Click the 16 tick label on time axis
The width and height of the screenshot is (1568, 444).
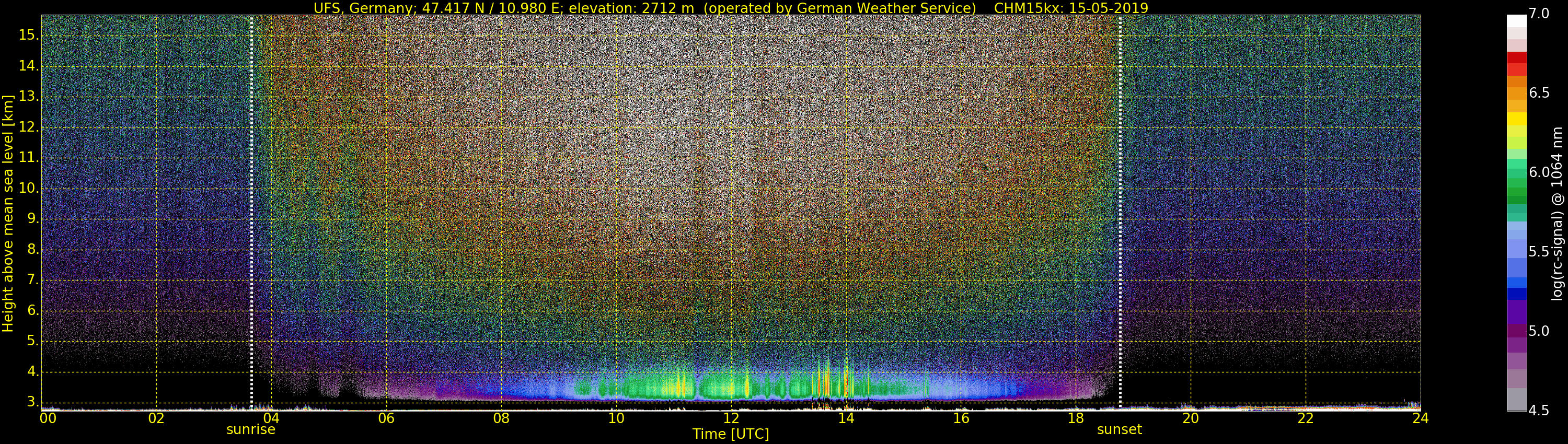[x=961, y=418]
